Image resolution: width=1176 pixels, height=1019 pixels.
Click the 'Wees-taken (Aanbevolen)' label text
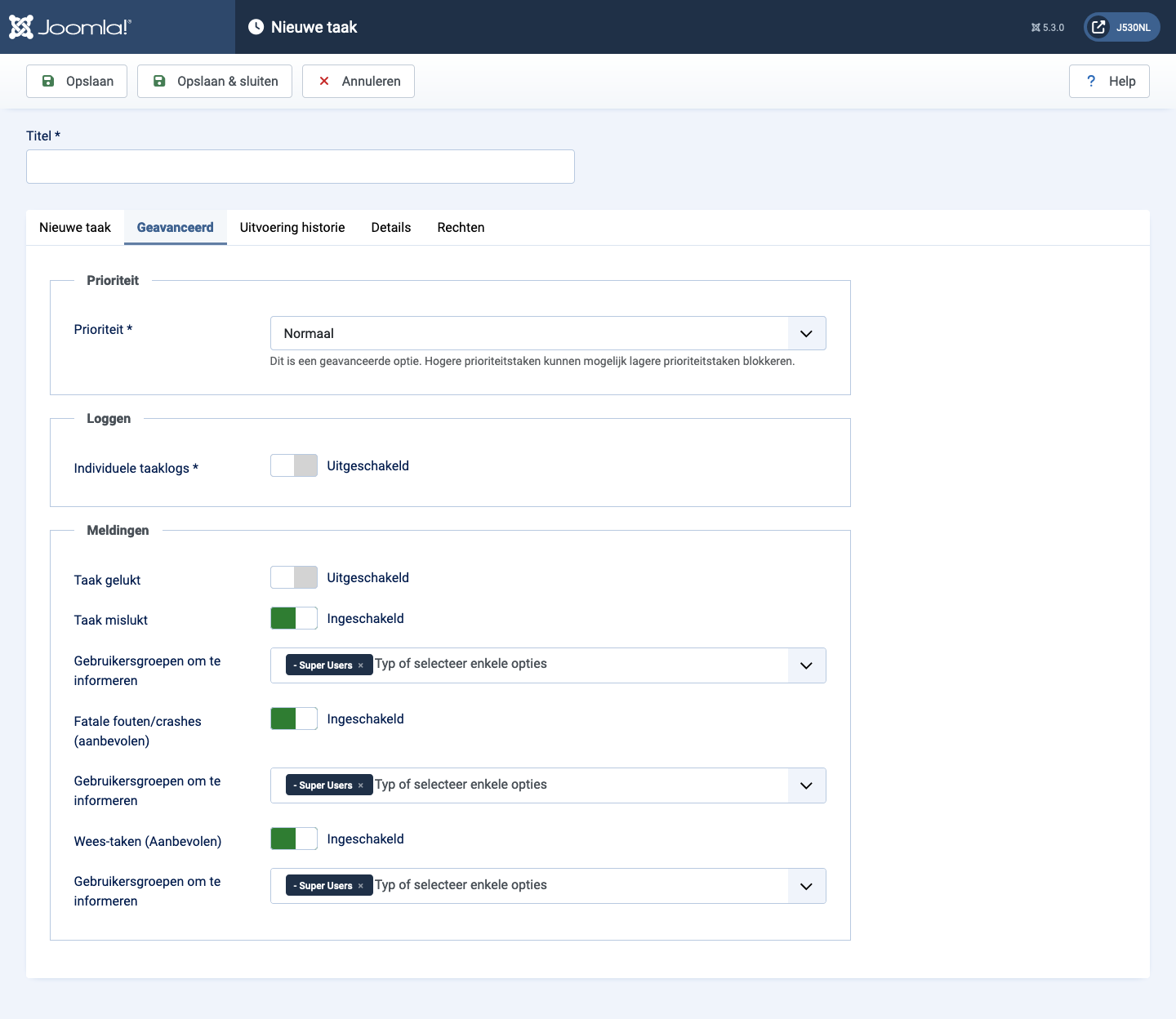click(148, 841)
